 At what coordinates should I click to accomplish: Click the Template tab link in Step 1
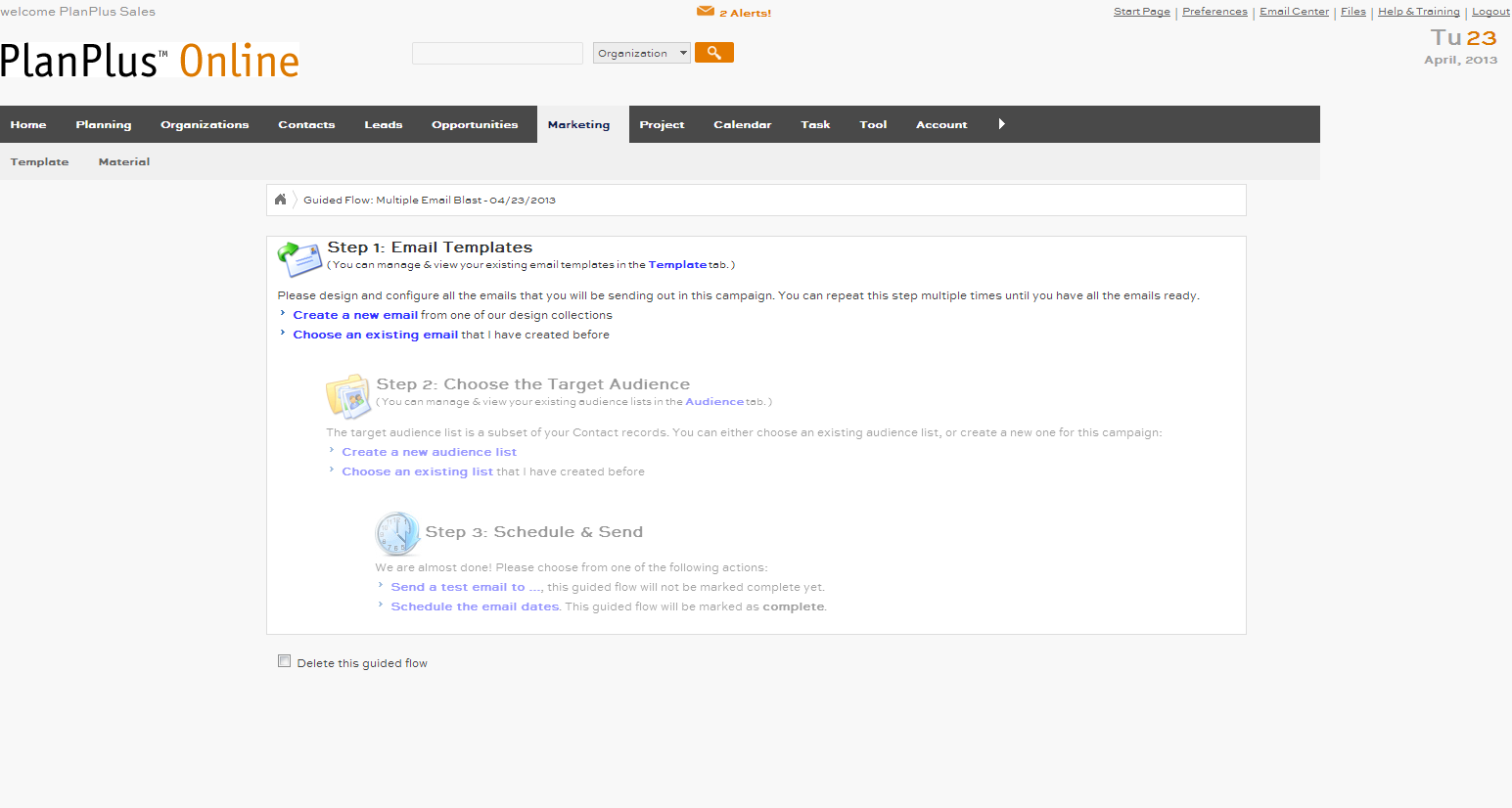click(x=677, y=264)
